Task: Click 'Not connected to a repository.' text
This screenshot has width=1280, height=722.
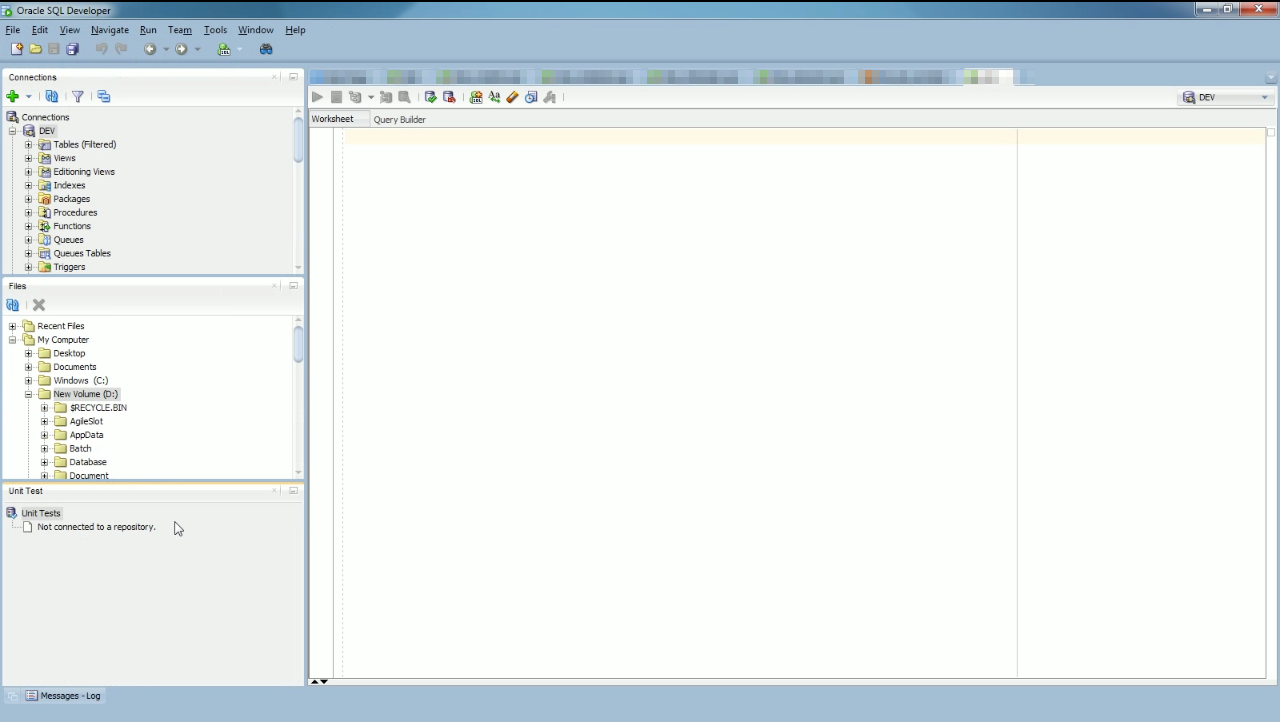Action: pos(96,527)
